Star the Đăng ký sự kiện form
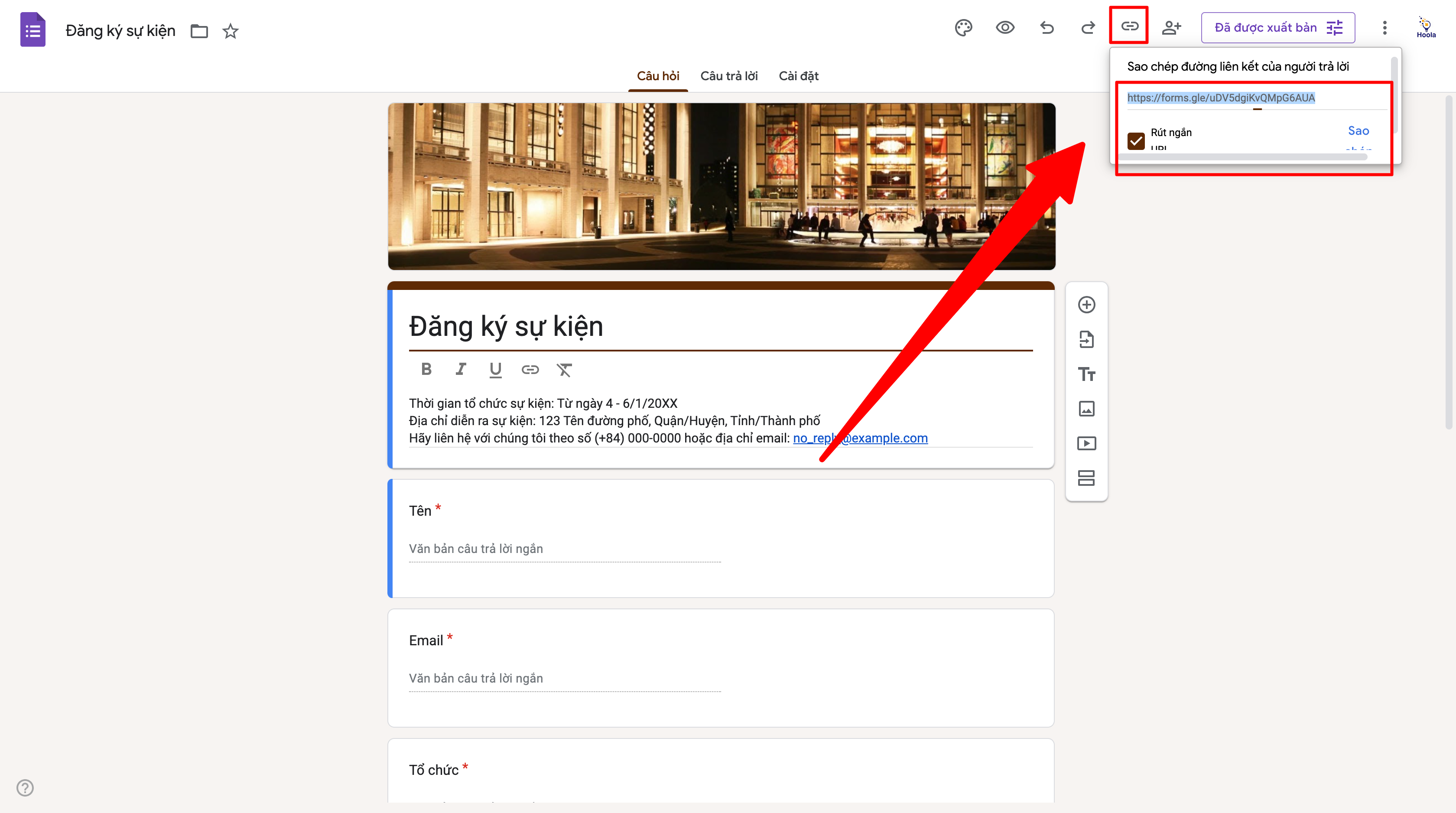 pyautogui.click(x=230, y=31)
